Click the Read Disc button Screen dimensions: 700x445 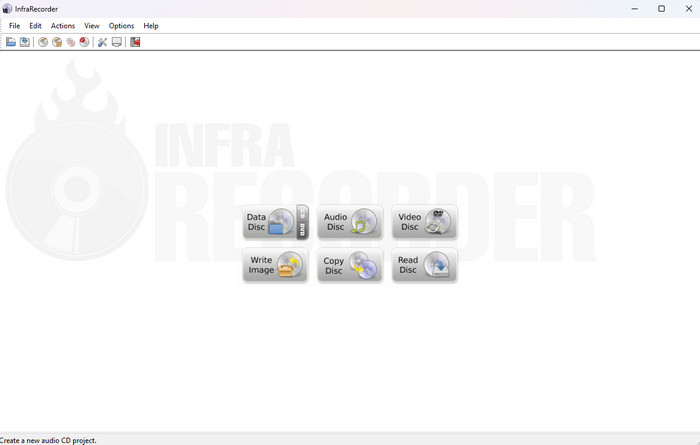(x=425, y=265)
